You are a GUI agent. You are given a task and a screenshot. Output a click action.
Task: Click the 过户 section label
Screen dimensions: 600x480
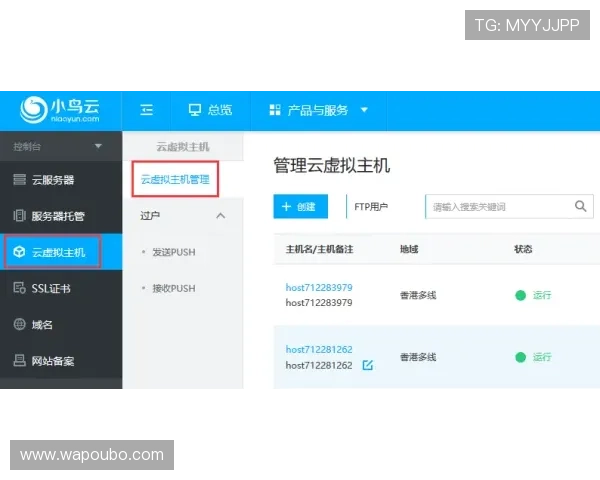pyautogui.click(x=150, y=216)
